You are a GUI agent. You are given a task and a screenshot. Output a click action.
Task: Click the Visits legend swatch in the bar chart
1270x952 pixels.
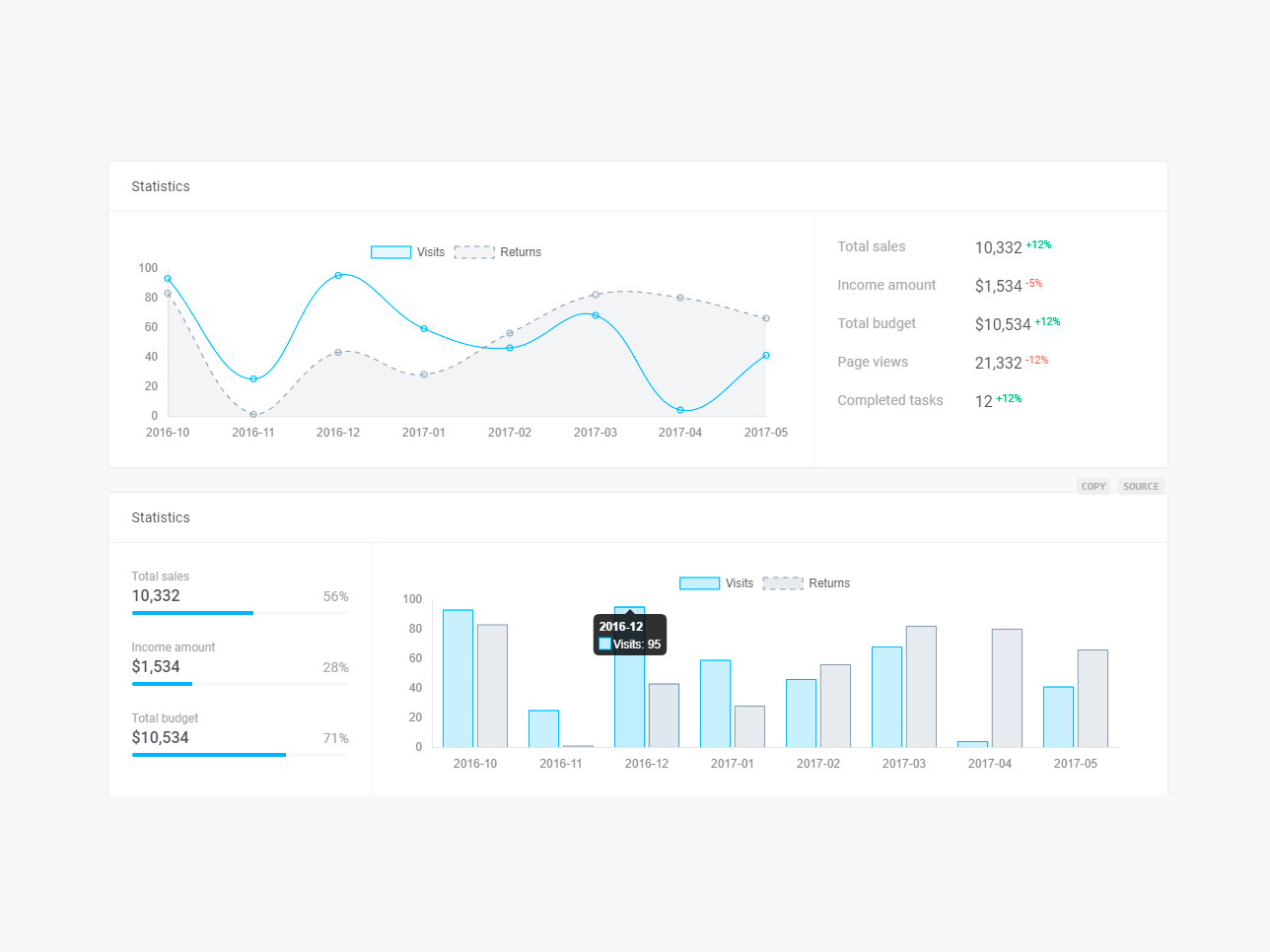tap(699, 583)
